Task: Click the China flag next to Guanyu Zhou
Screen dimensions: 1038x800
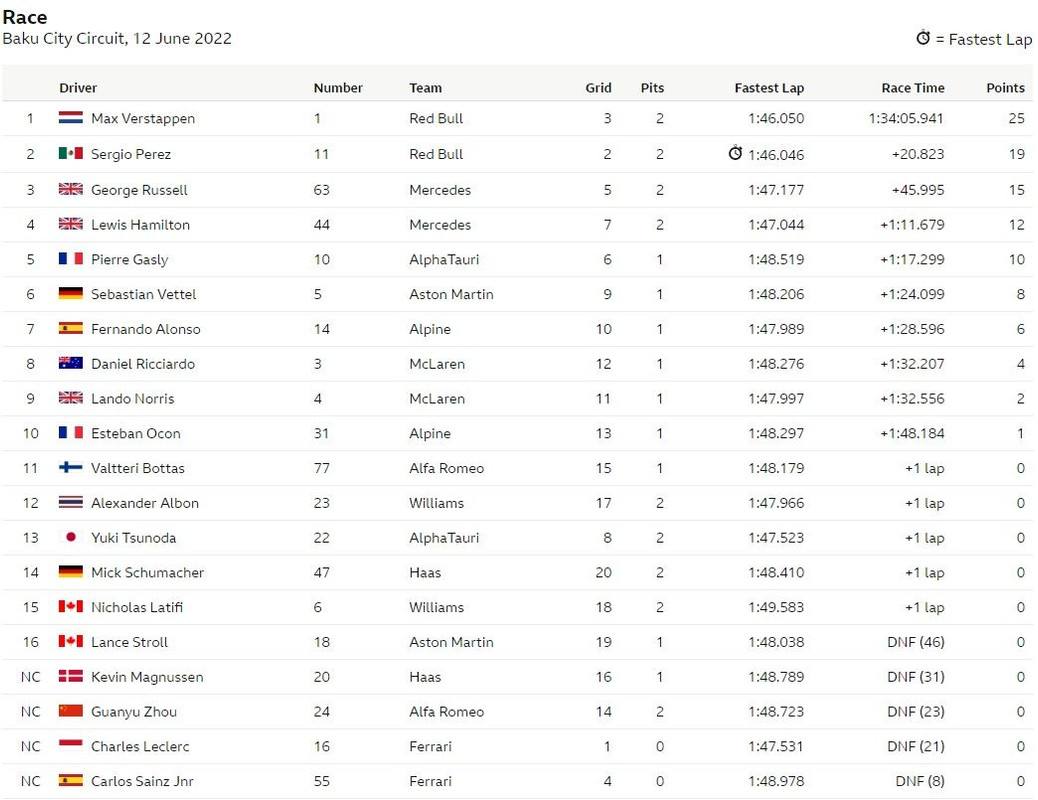Action: coord(71,711)
